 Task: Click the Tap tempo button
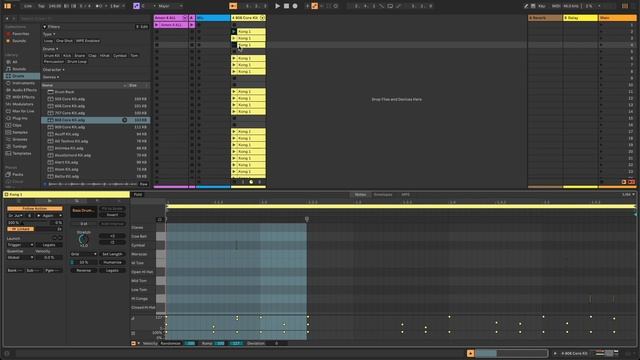pos(41,6)
